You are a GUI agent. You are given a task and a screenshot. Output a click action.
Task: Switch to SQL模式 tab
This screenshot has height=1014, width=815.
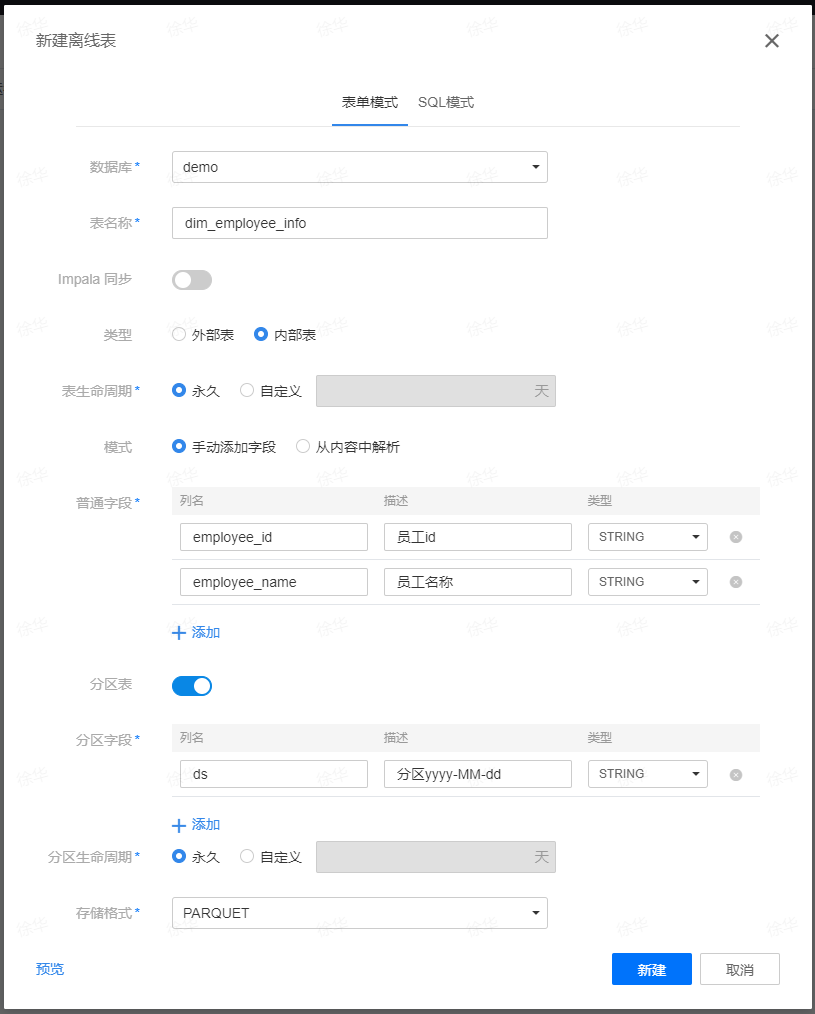click(x=446, y=102)
